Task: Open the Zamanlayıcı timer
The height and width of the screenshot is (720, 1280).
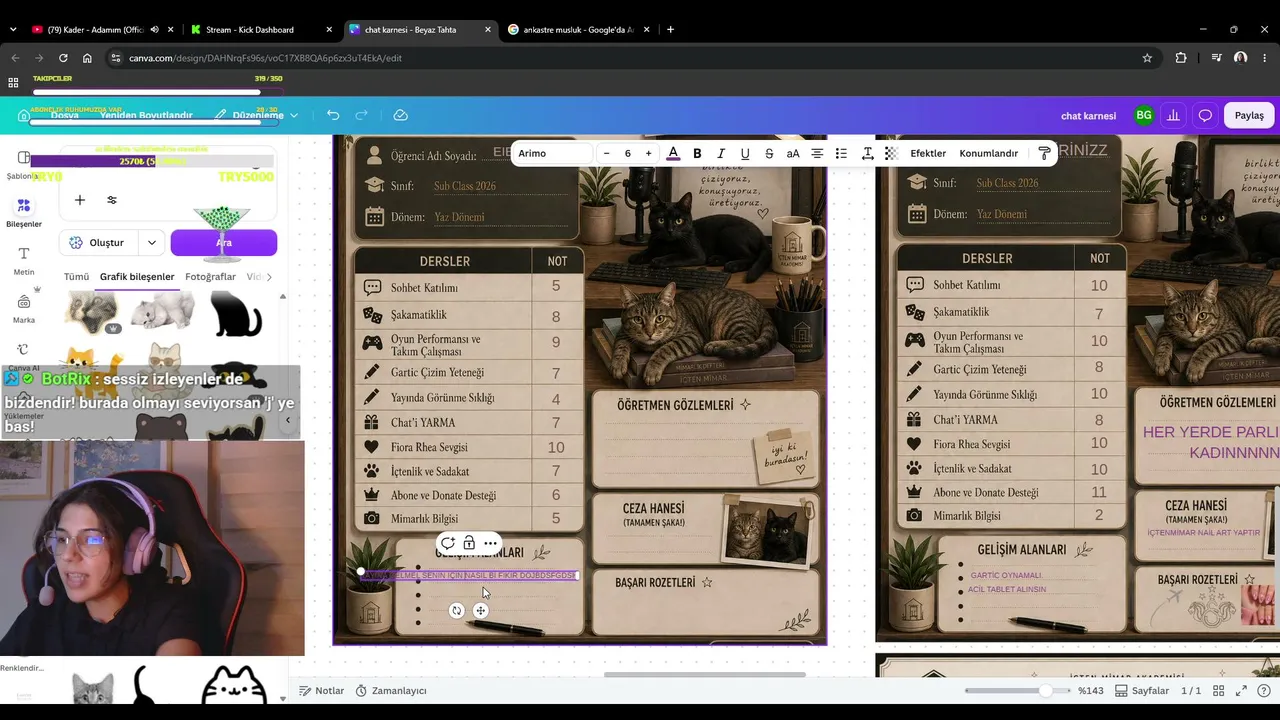Action: click(391, 691)
